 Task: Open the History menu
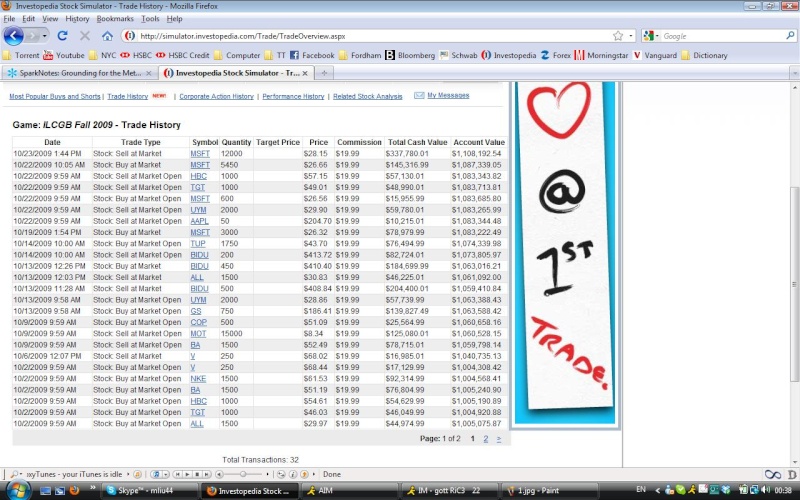click(77, 19)
